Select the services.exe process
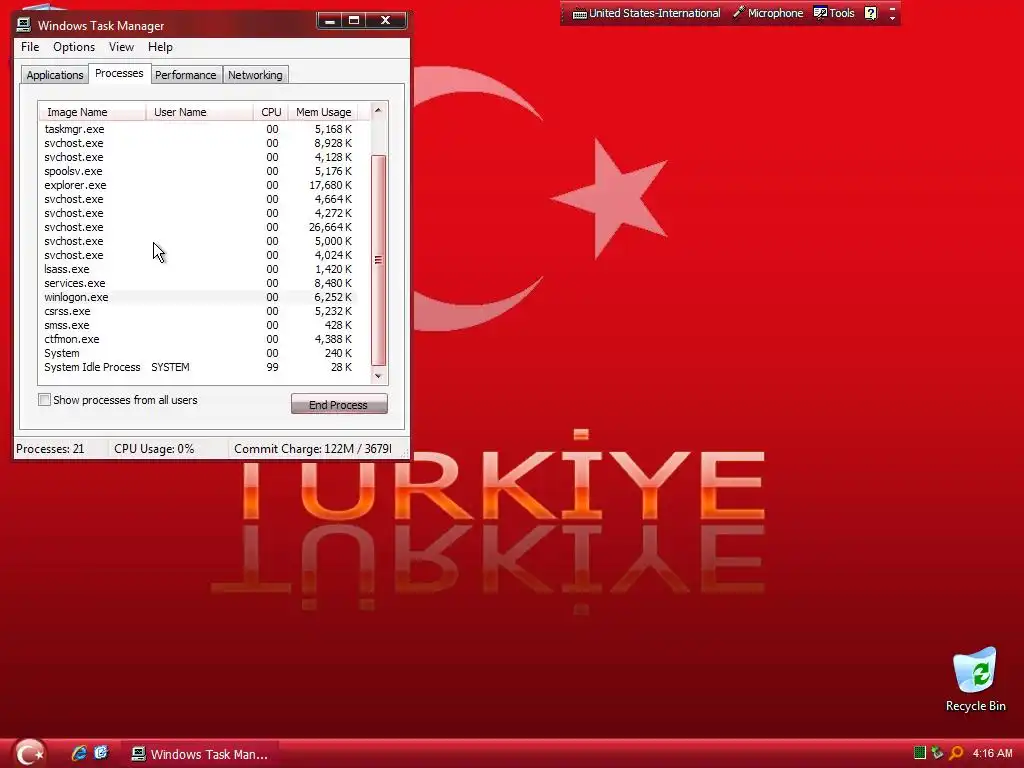Viewport: 1024px width, 768px height. 199,283
